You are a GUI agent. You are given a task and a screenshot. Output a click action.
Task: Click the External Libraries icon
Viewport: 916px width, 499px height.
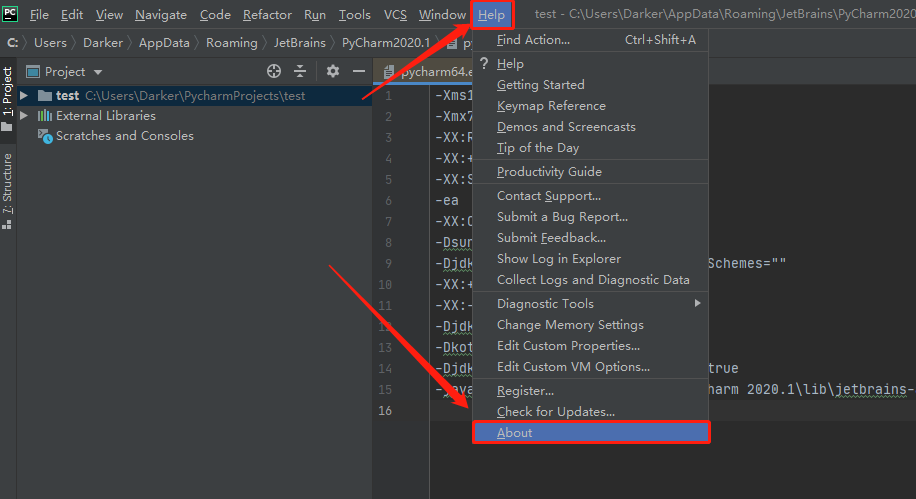[x=45, y=116]
